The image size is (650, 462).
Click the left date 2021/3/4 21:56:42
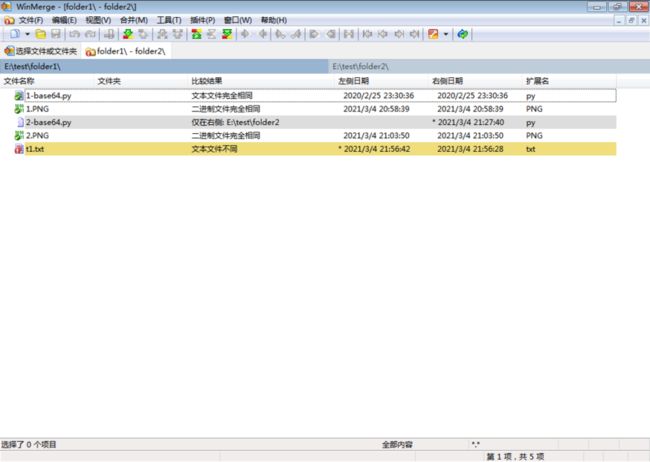tap(377, 149)
